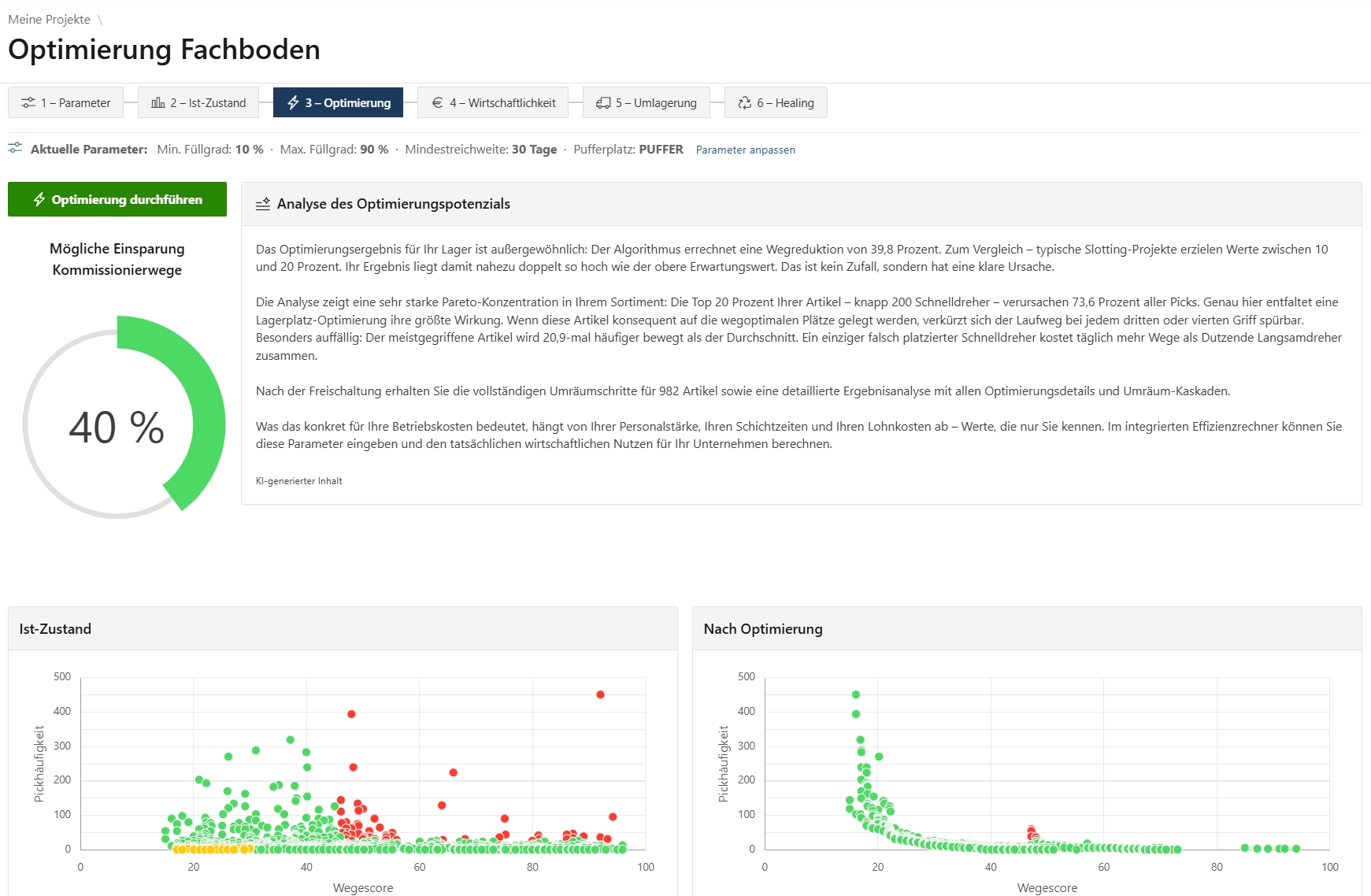This screenshot has width=1371, height=896.
Task: Run Optimierung durchführen
Action: click(117, 199)
